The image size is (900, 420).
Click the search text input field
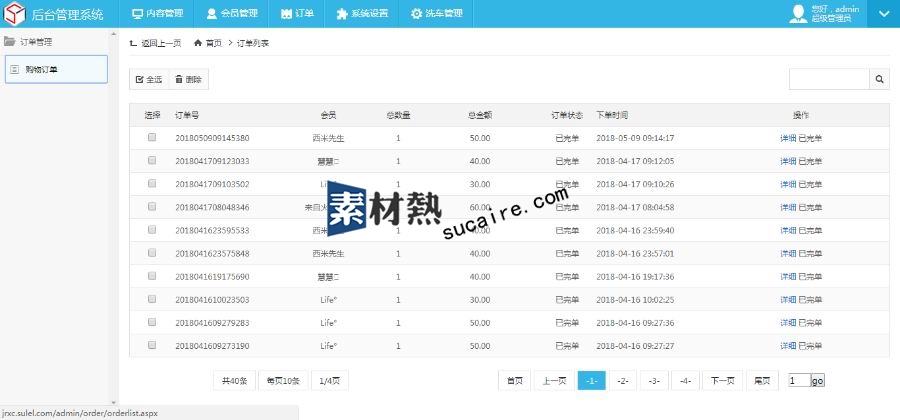point(828,79)
